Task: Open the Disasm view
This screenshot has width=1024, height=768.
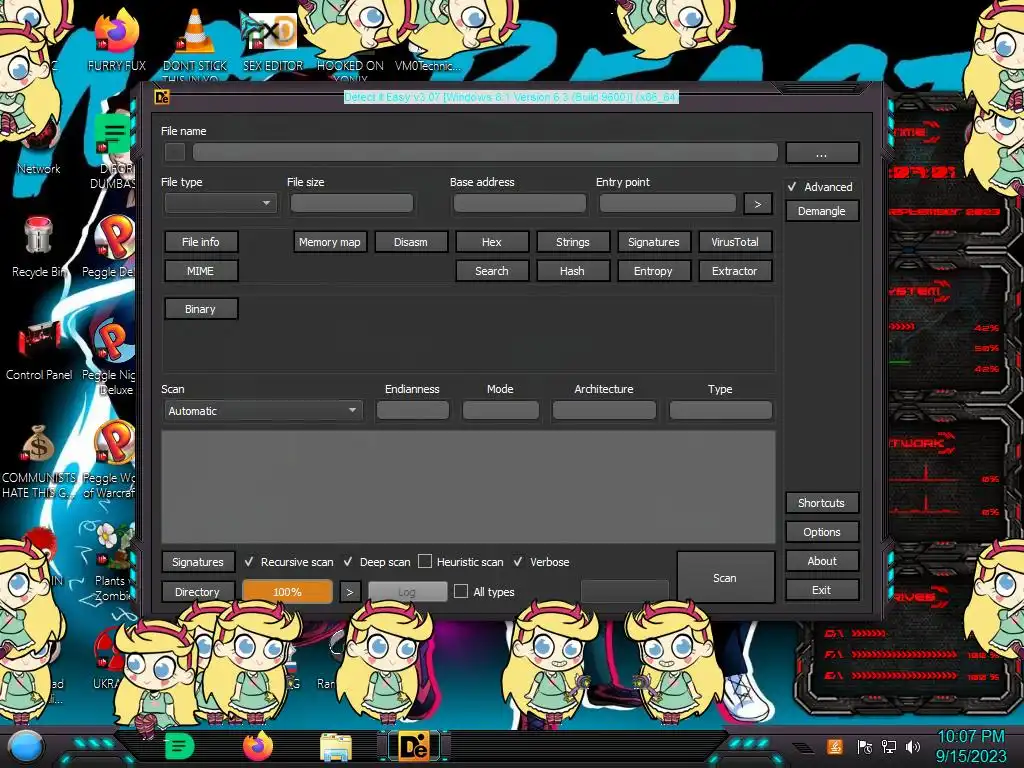Action: pyautogui.click(x=411, y=242)
